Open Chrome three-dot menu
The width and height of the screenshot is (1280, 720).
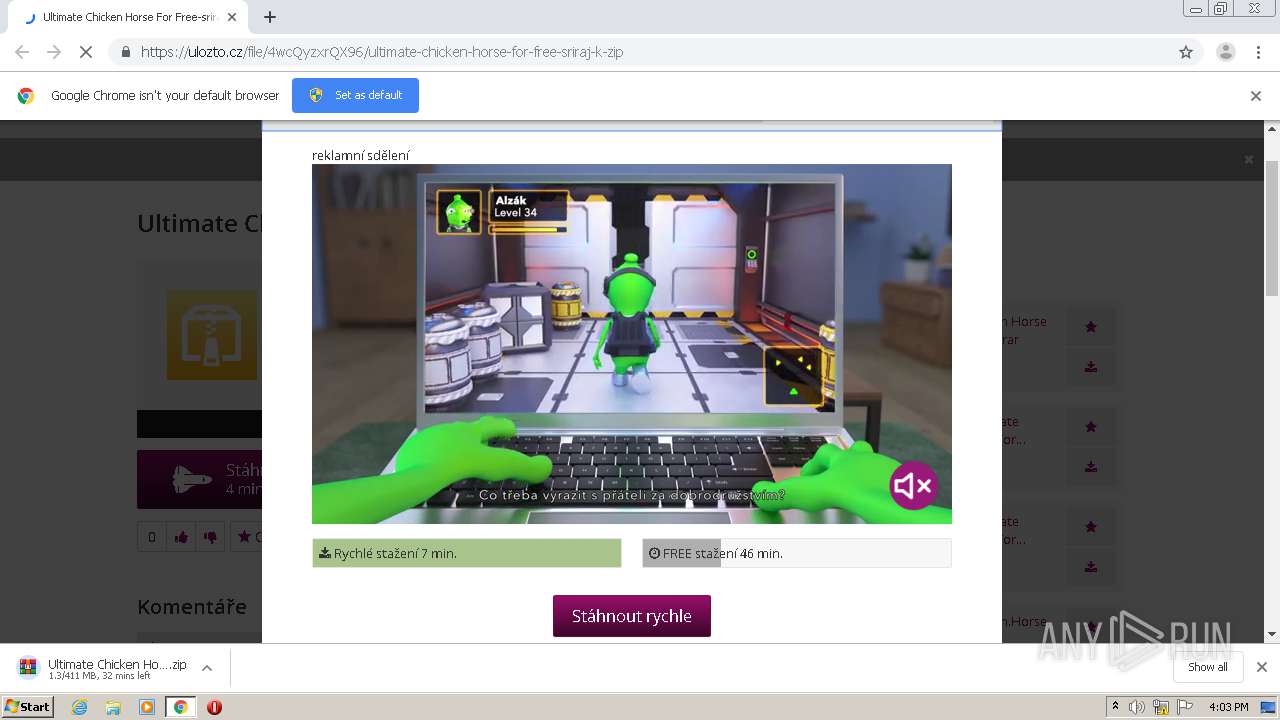point(1259,52)
